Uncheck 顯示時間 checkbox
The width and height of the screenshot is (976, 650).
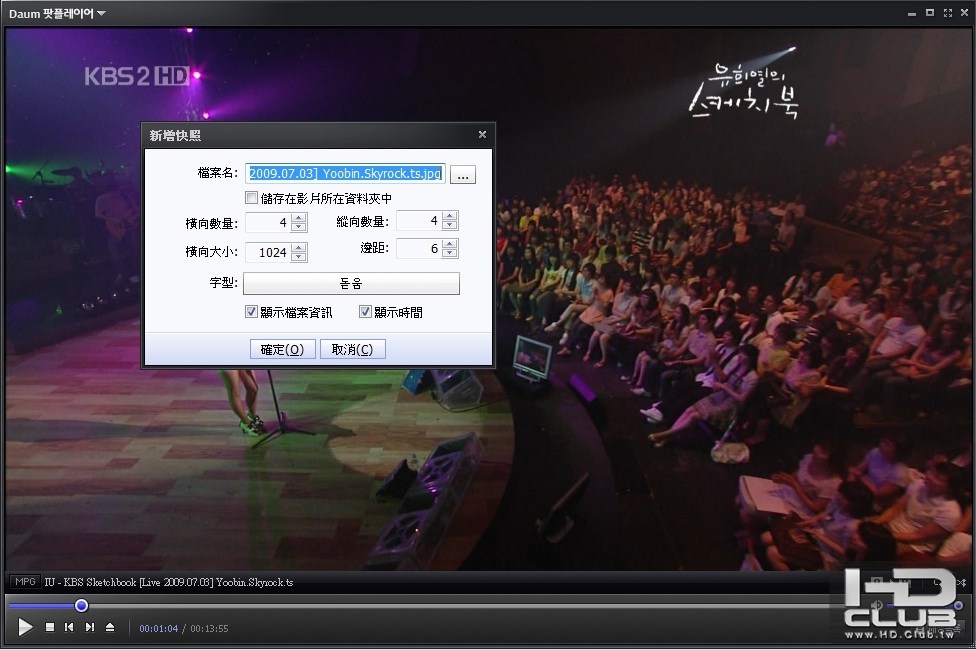coord(365,312)
